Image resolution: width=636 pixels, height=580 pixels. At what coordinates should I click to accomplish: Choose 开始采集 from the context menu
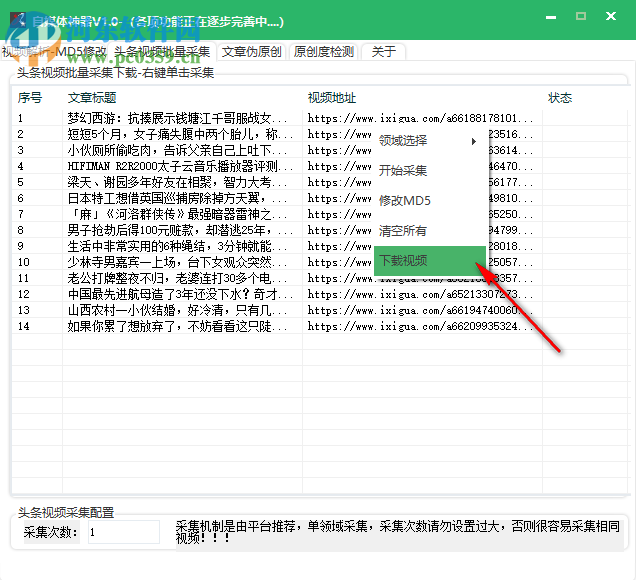click(x=403, y=171)
